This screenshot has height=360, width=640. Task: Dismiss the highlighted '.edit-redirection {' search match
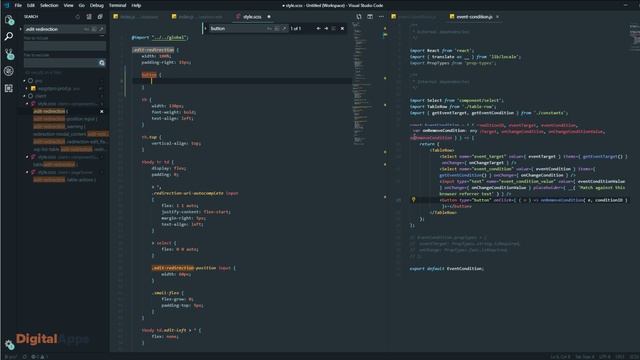pos(102,111)
